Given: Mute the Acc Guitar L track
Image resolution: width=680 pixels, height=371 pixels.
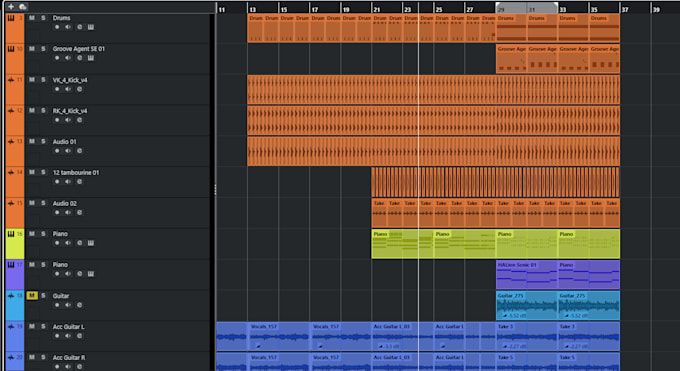Looking at the screenshot, I should (32, 326).
